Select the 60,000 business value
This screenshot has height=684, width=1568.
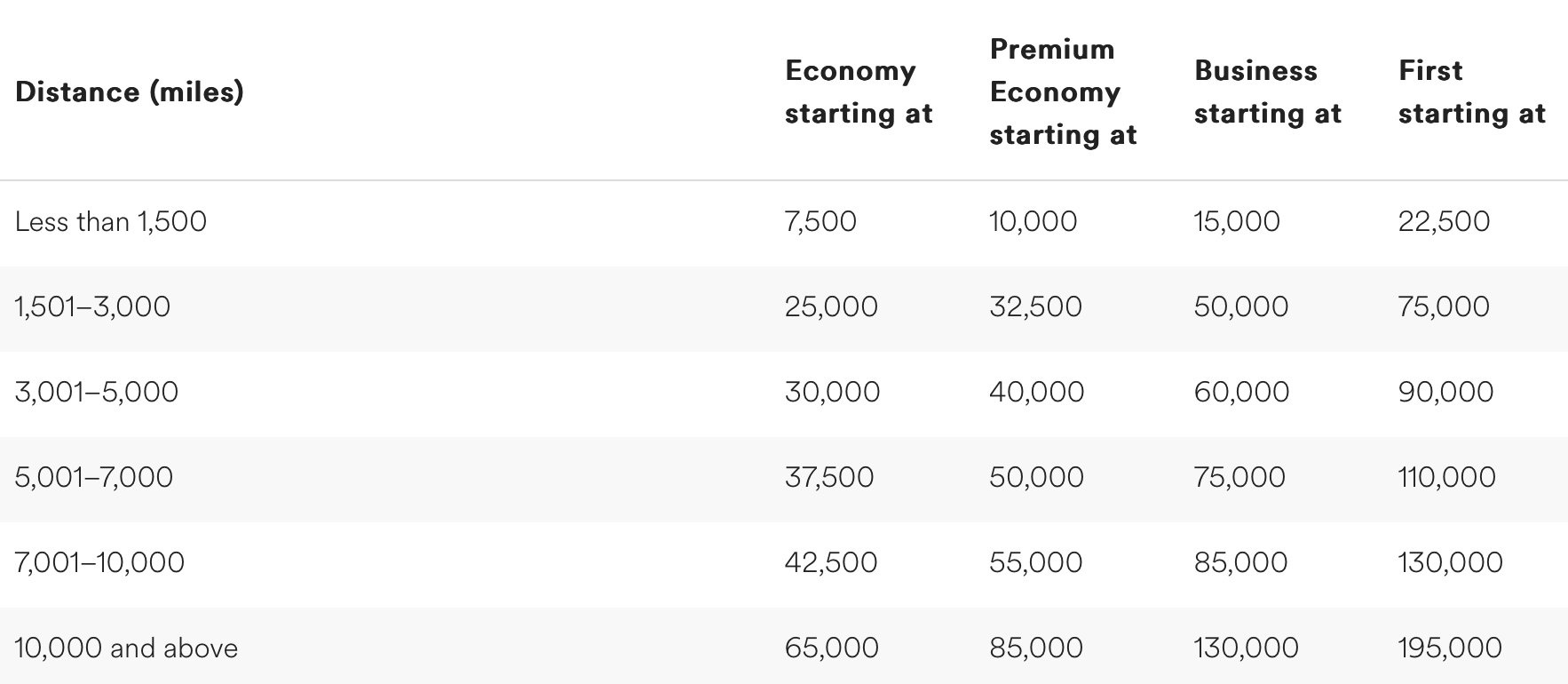coord(1241,392)
